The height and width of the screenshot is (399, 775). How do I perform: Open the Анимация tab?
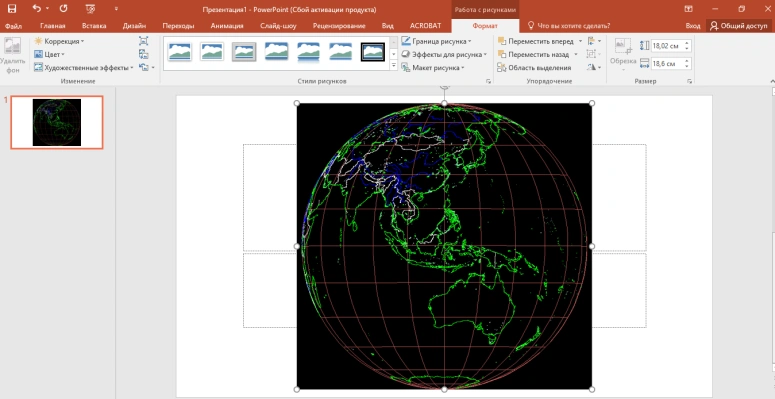226,26
